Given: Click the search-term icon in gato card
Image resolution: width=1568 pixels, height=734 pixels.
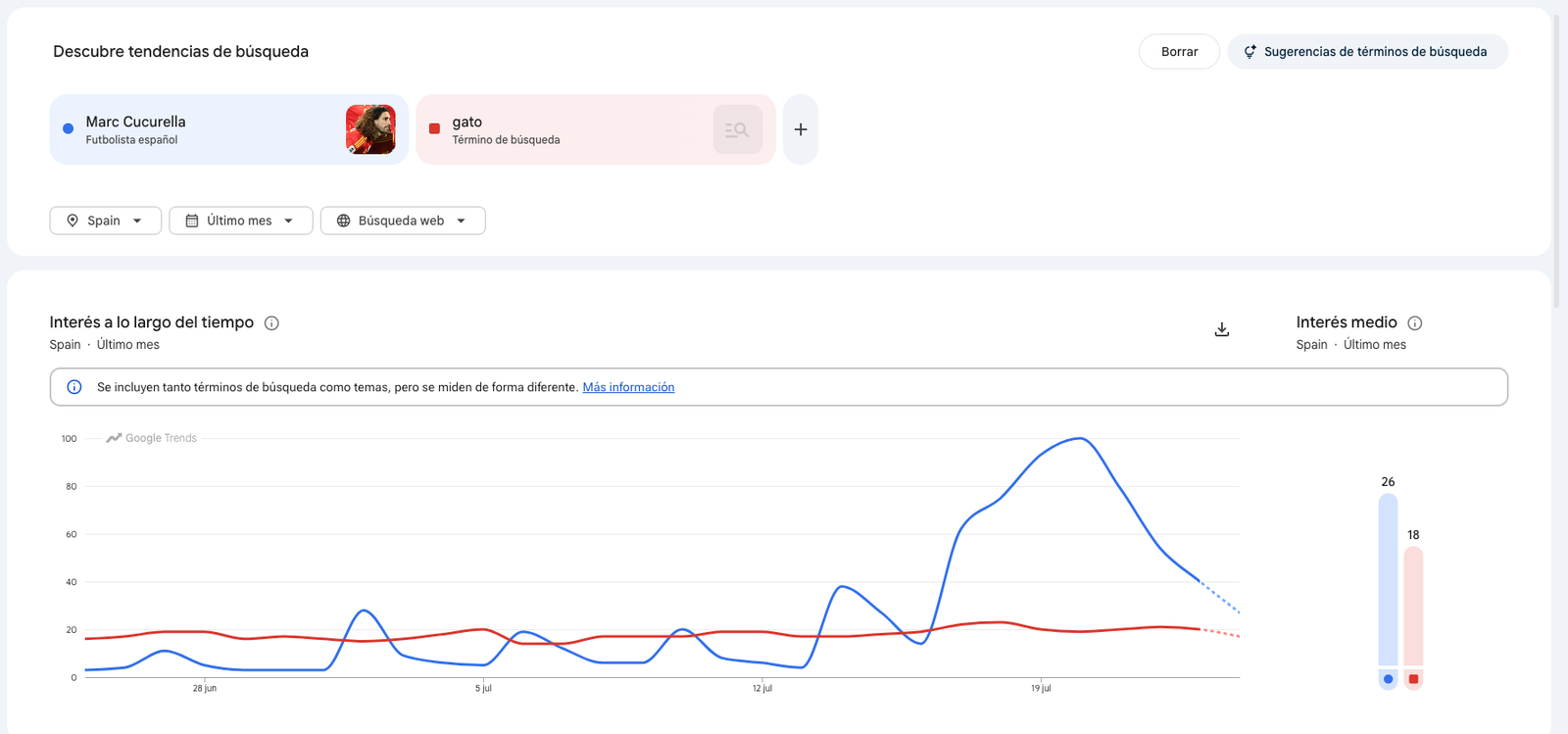Looking at the screenshot, I should (x=738, y=129).
